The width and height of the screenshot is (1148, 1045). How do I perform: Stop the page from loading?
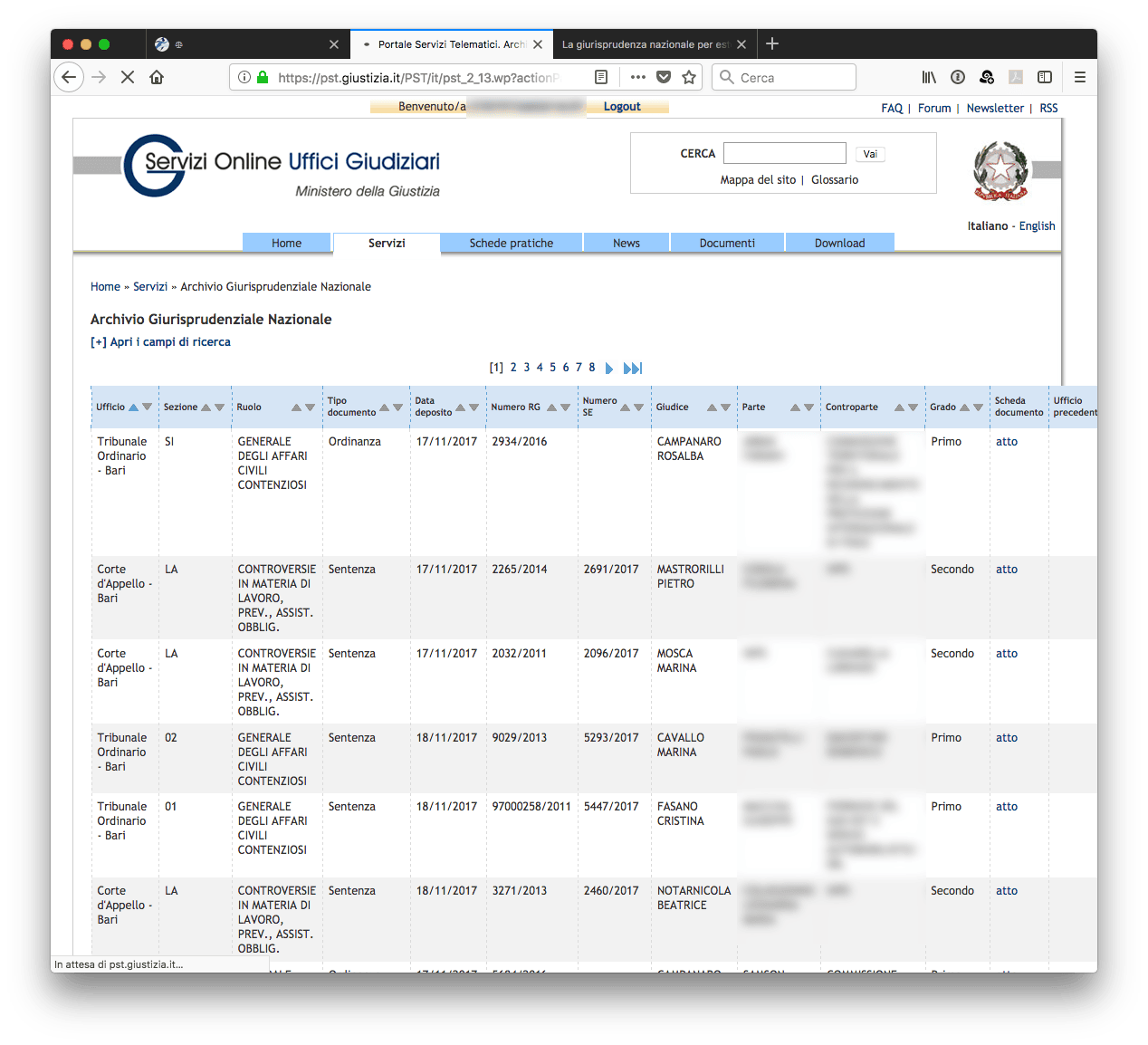[128, 77]
